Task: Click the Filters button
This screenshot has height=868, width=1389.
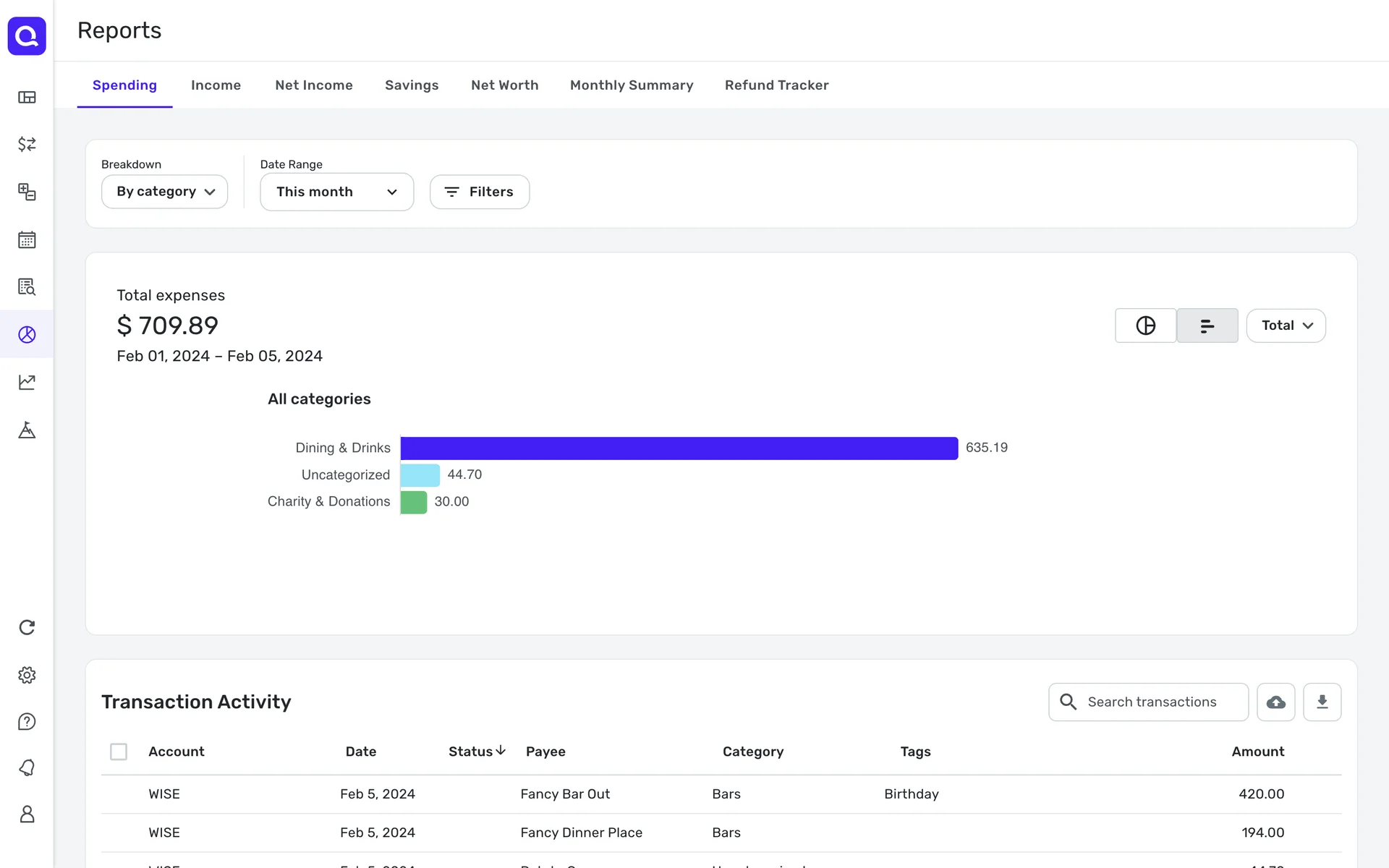Action: [x=479, y=192]
